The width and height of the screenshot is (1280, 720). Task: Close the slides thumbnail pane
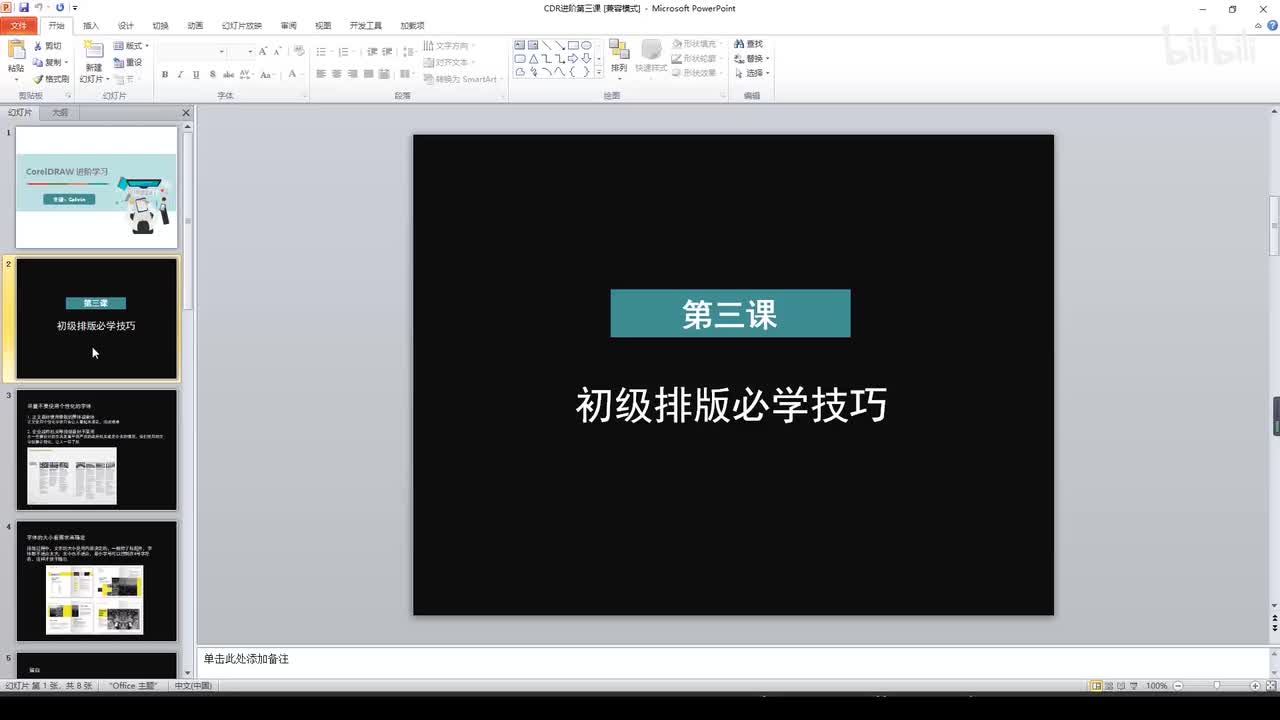(x=186, y=113)
